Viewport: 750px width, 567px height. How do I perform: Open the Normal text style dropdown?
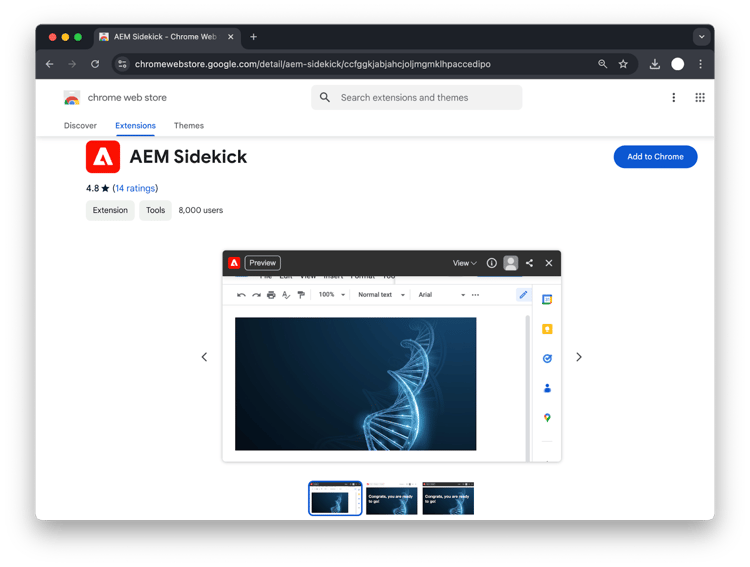381,295
